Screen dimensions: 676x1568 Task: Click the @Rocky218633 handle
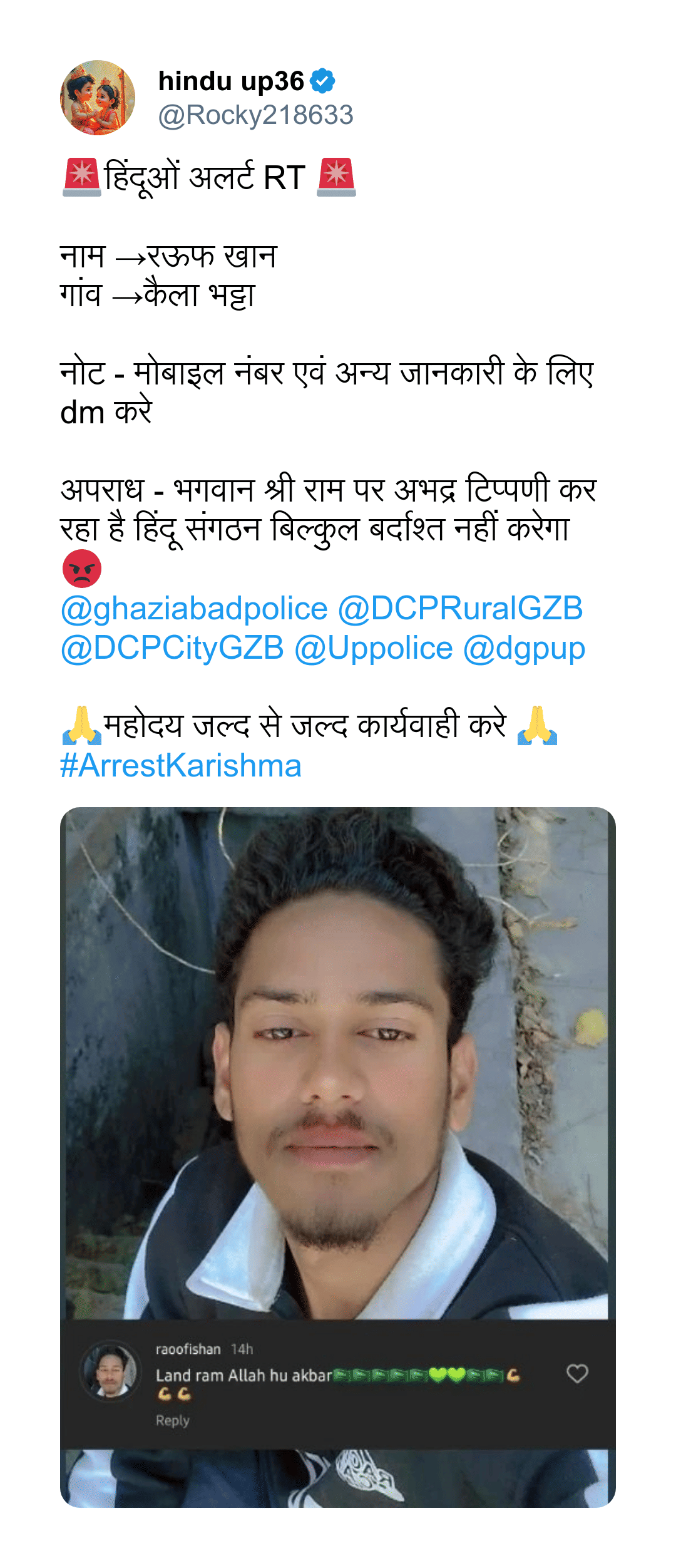[x=256, y=115]
